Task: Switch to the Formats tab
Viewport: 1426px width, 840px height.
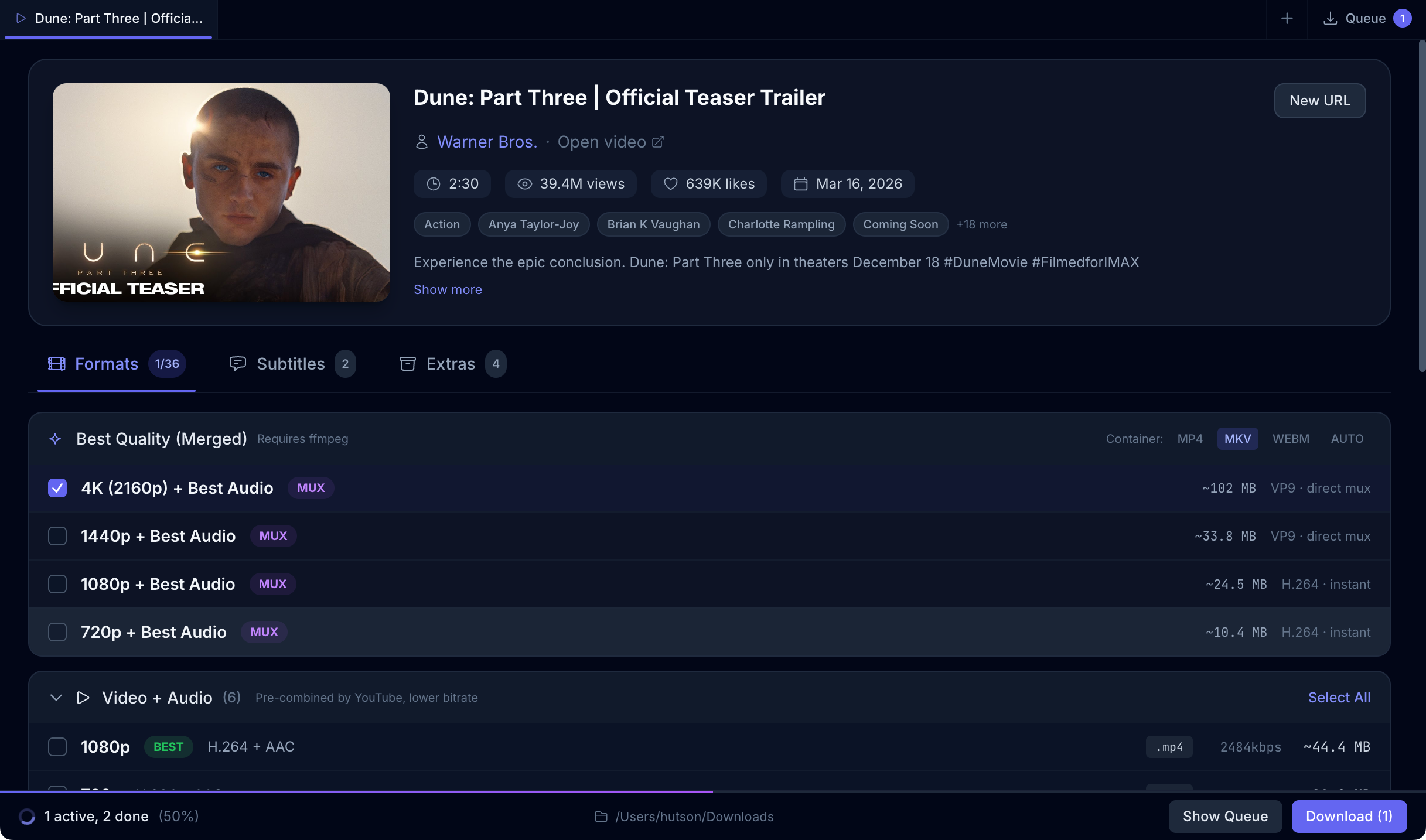Action: click(117, 364)
